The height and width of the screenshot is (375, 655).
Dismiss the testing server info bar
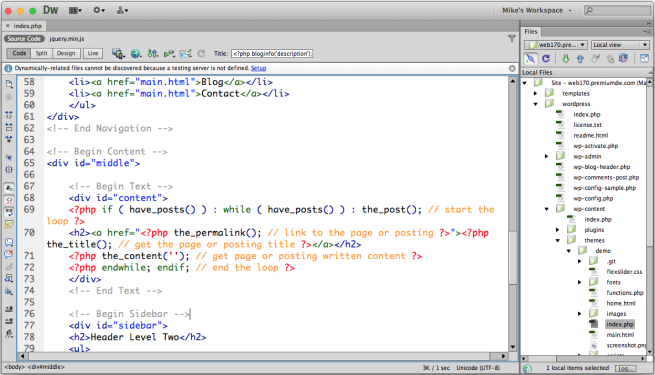tap(512, 68)
